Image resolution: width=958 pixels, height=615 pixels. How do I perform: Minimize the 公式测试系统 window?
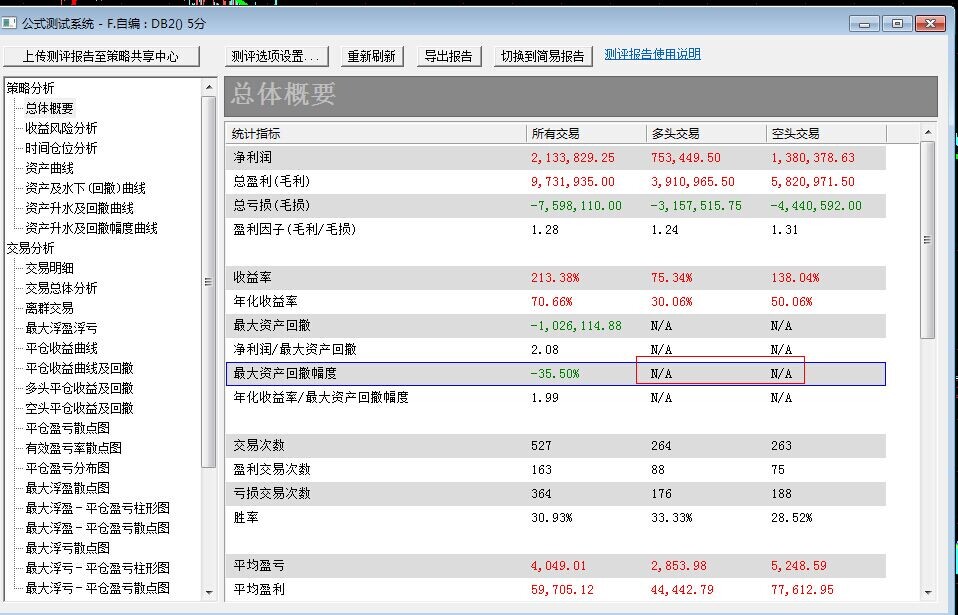pos(865,24)
